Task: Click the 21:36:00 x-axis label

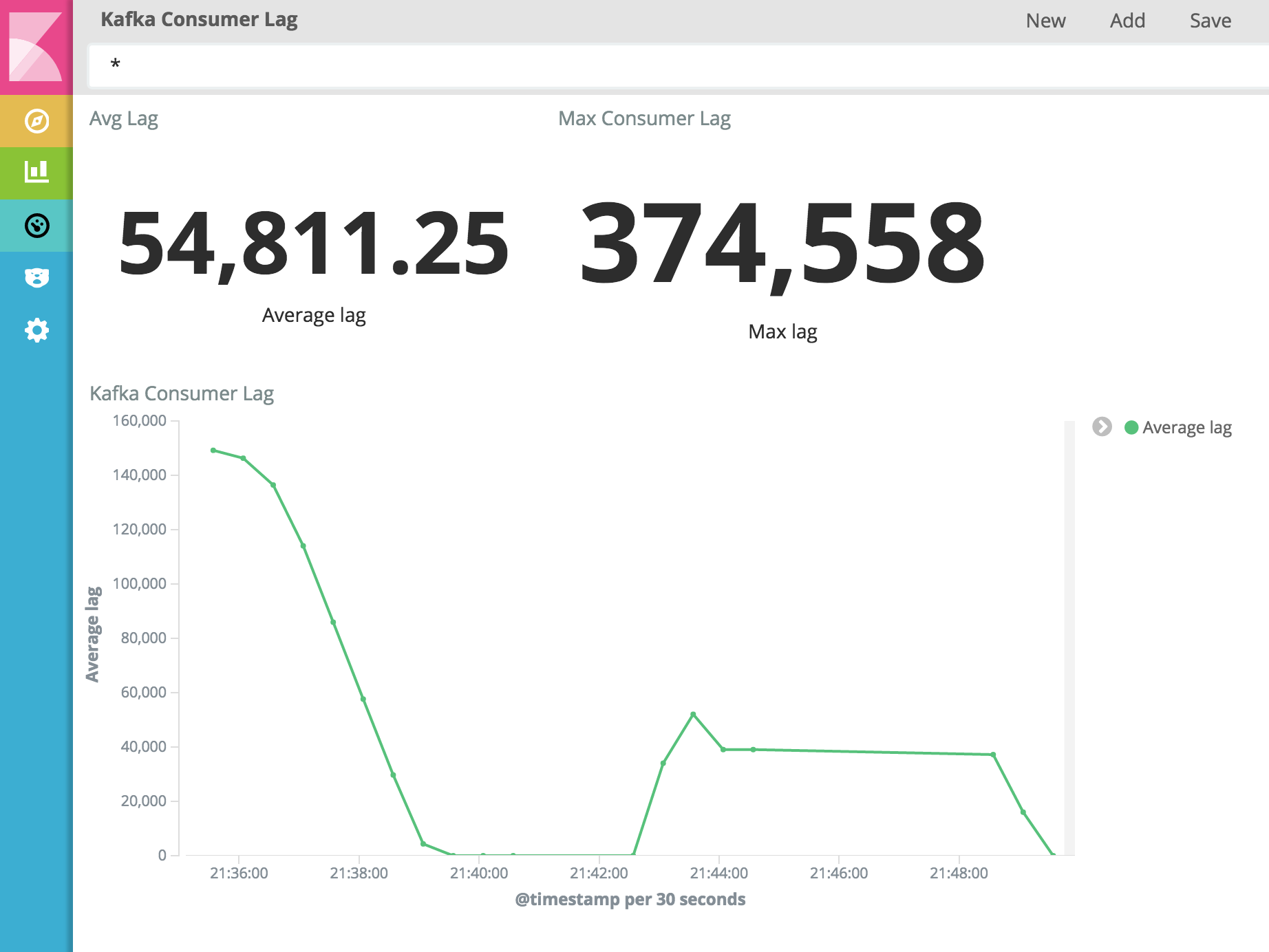Action: pos(239,873)
